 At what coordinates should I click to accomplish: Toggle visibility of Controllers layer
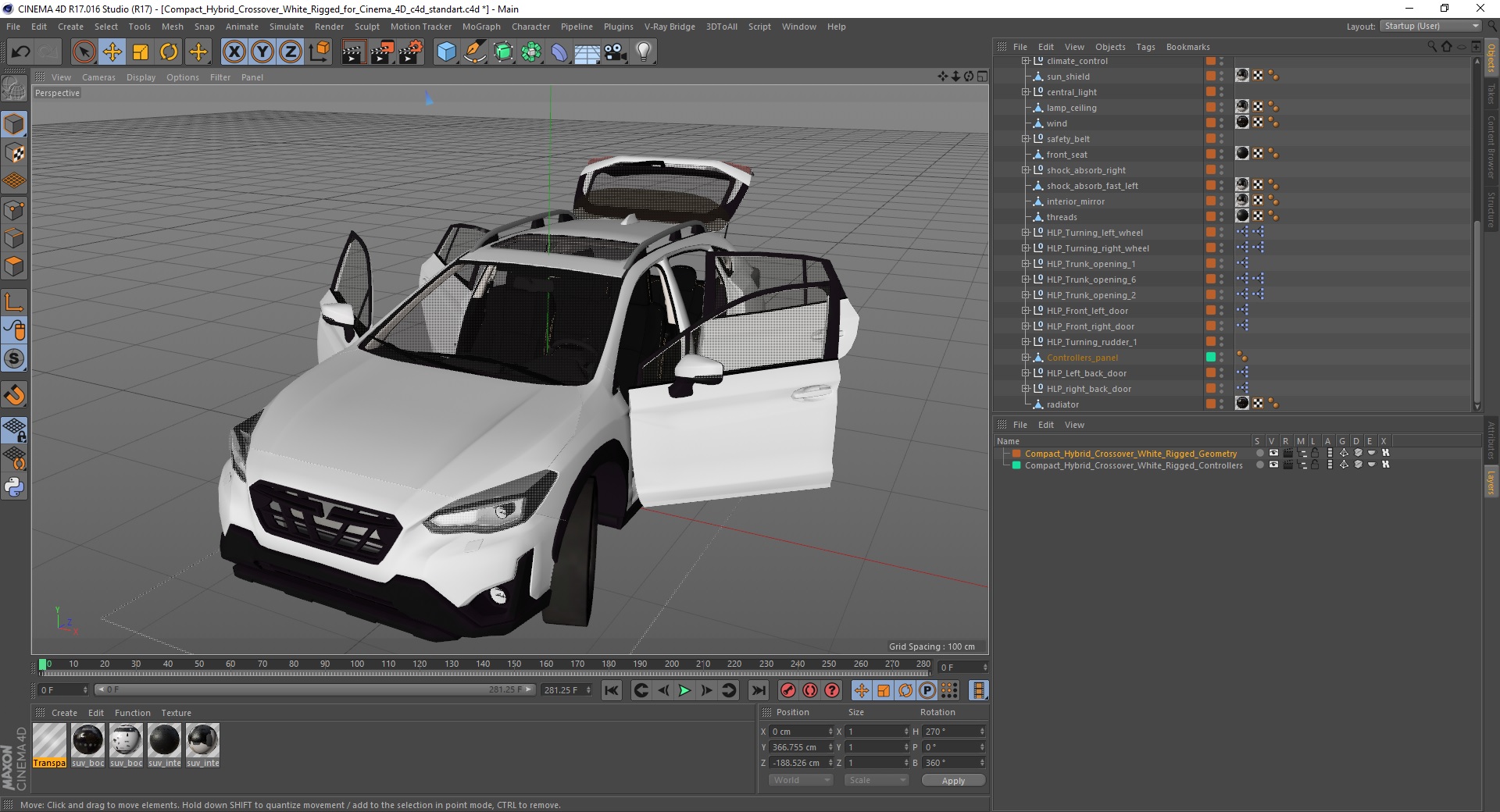(x=1273, y=465)
